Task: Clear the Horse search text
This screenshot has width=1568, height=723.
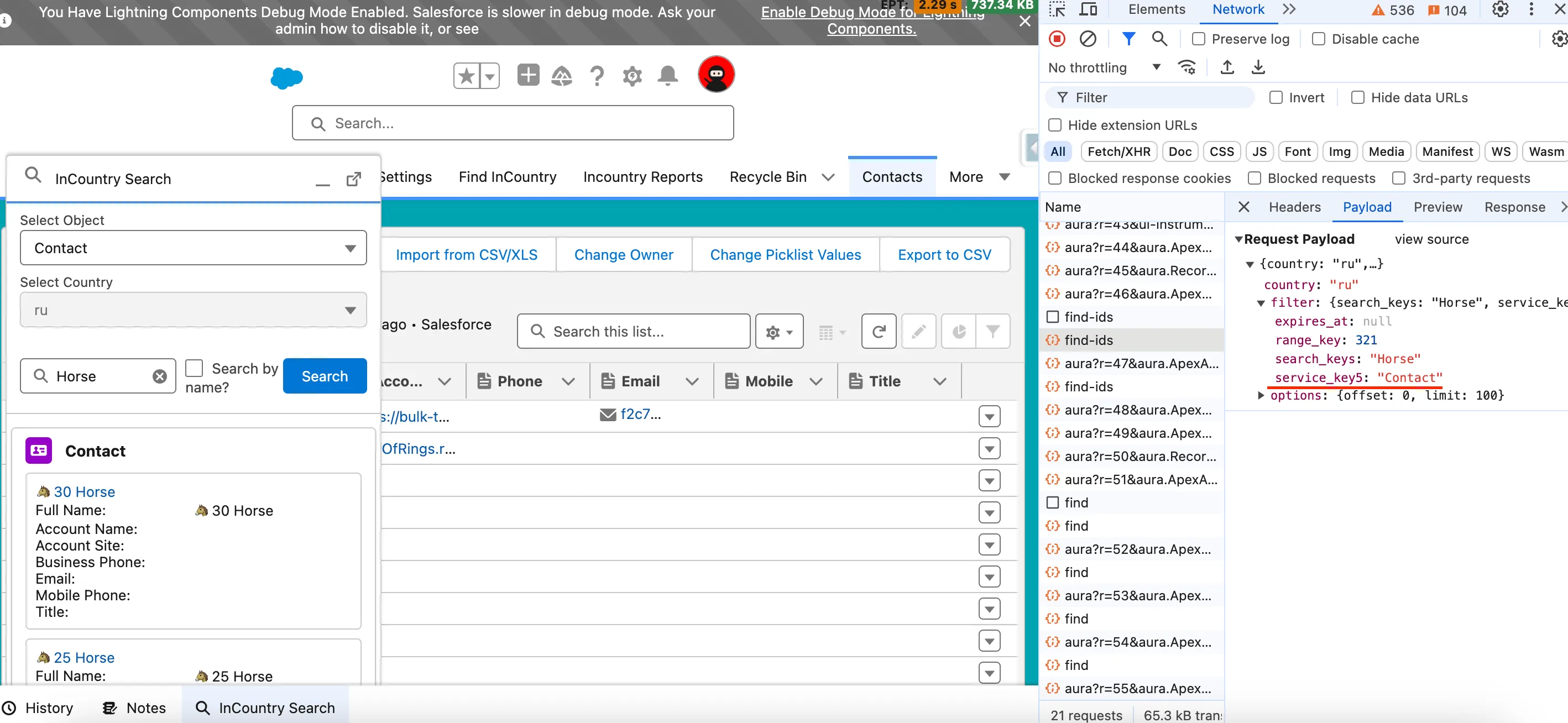Action: click(x=159, y=376)
